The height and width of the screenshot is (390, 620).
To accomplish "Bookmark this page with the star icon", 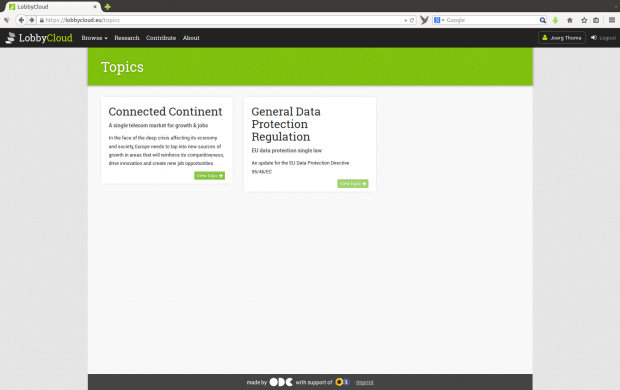I will pyautogui.click(x=584, y=20).
